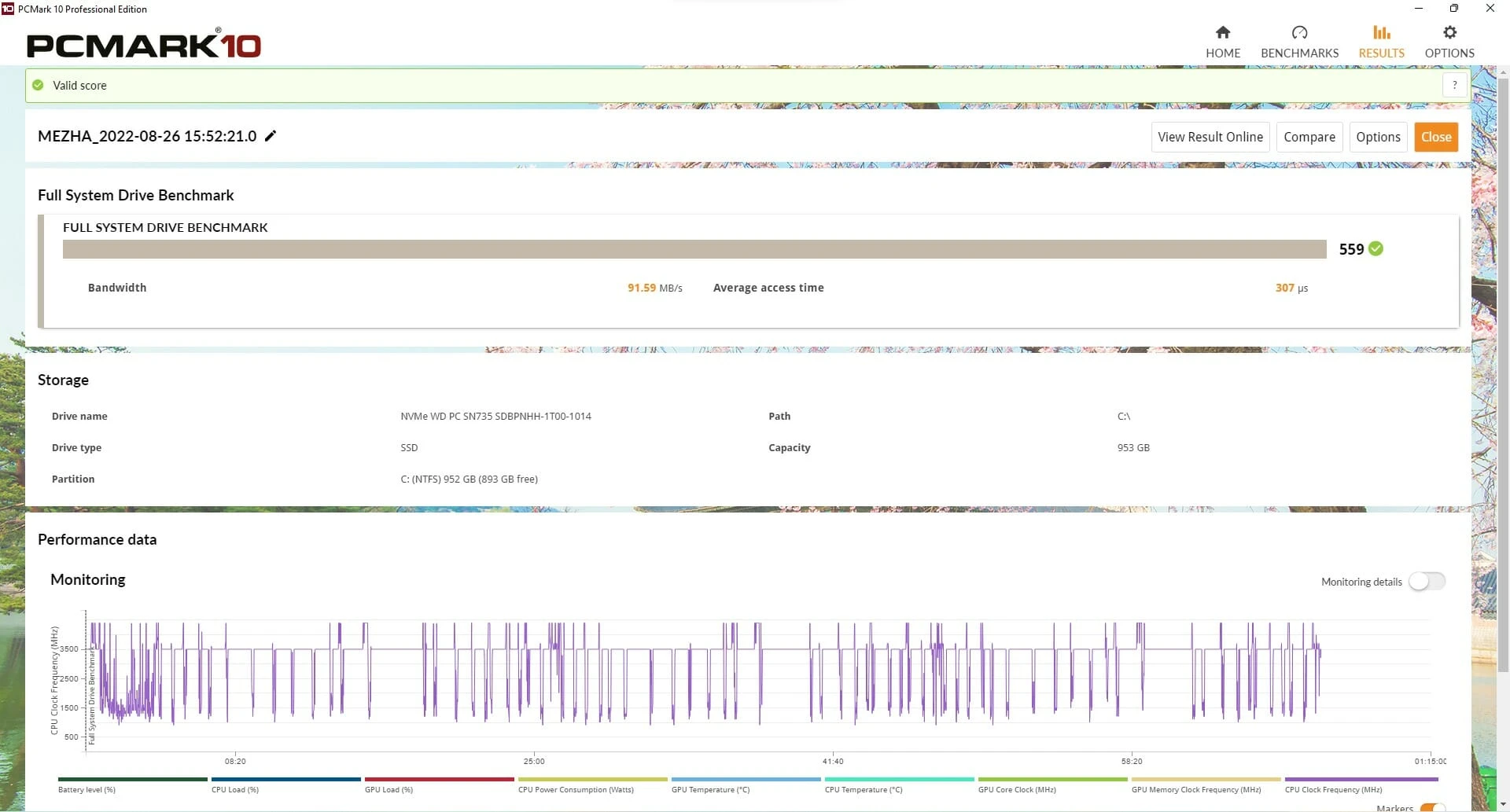Click the drive name NVMe WD PC SN735 text
Screen dimensions: 1510x812
coord(495,416)
